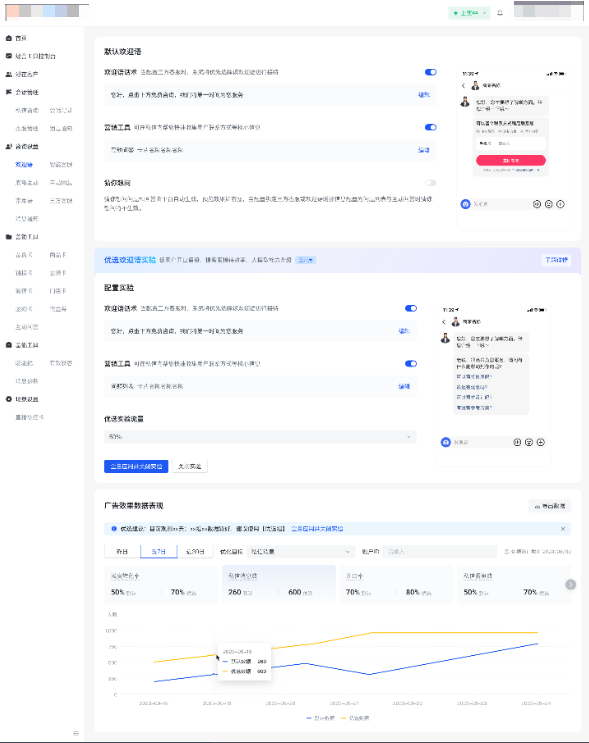Click the blue link inside suggestion banner
Viewport: 589px width, 743px height.
click(317, 528)
